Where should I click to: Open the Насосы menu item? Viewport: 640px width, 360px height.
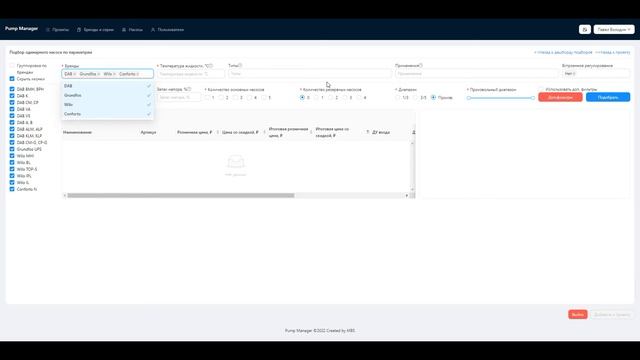point(132,30)
